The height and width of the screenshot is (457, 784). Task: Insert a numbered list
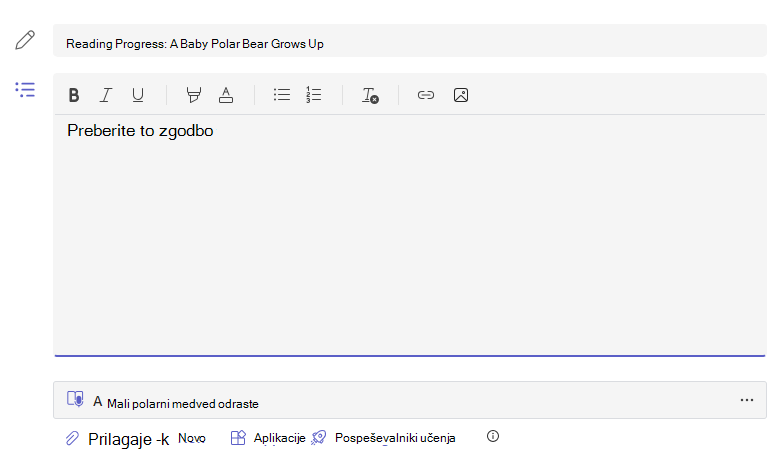[x=314, y=94]
